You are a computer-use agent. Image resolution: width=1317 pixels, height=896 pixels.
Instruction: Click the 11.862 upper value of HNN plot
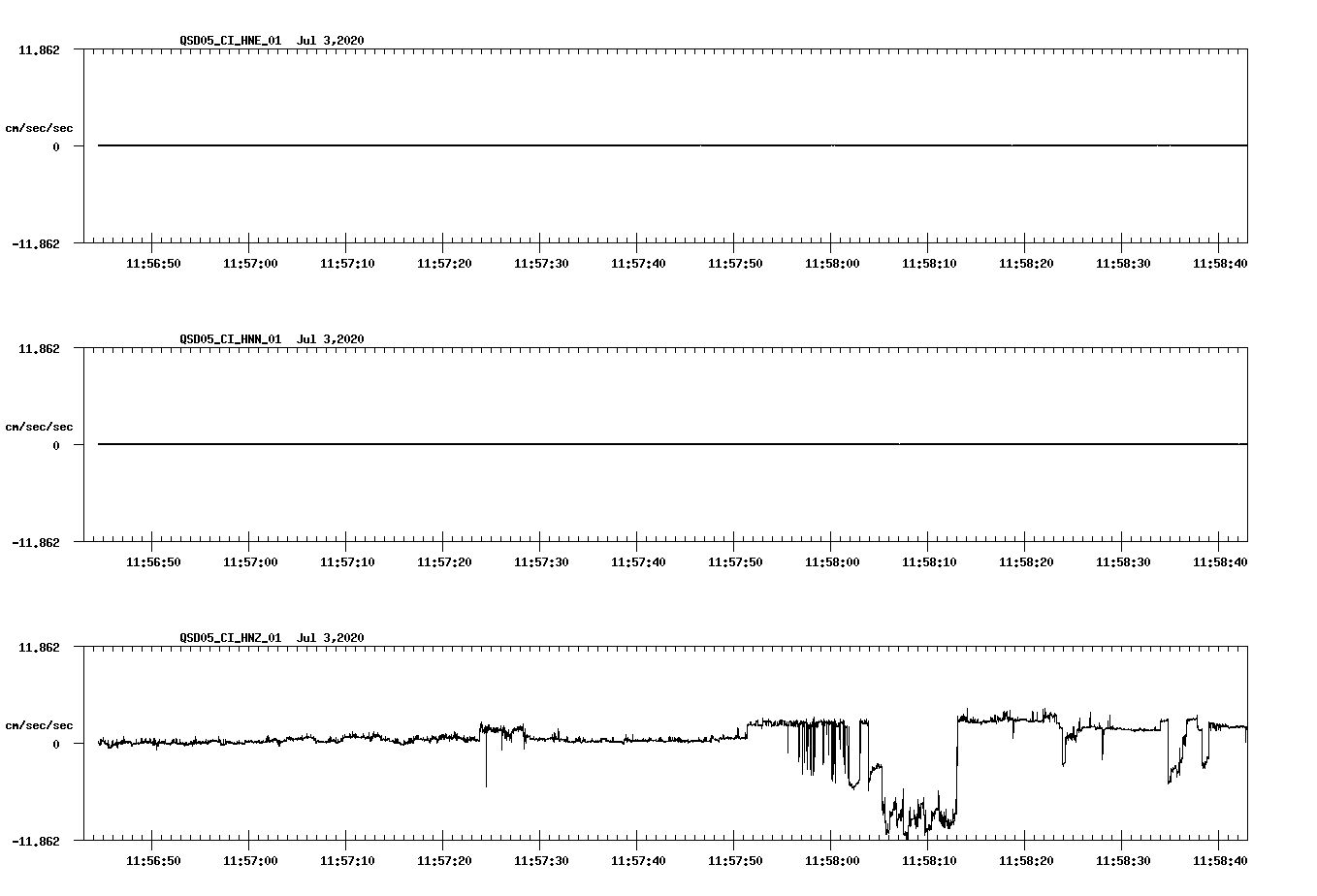tap(39, 348)
